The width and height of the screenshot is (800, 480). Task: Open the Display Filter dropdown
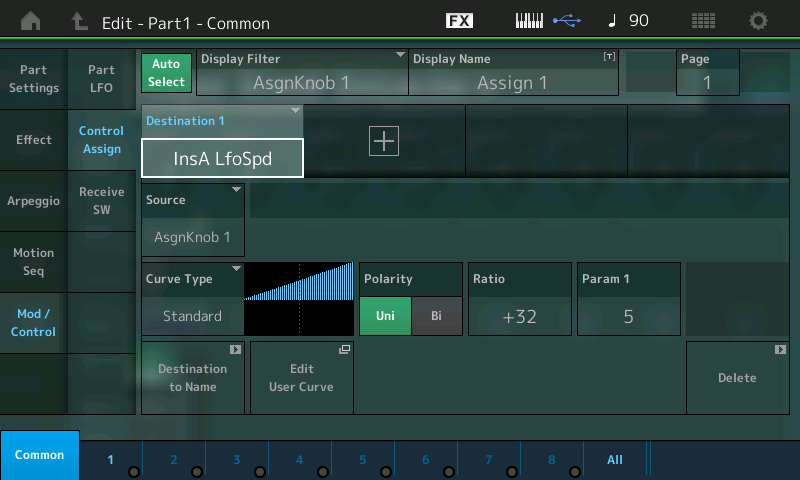click(x=302, y=72)
